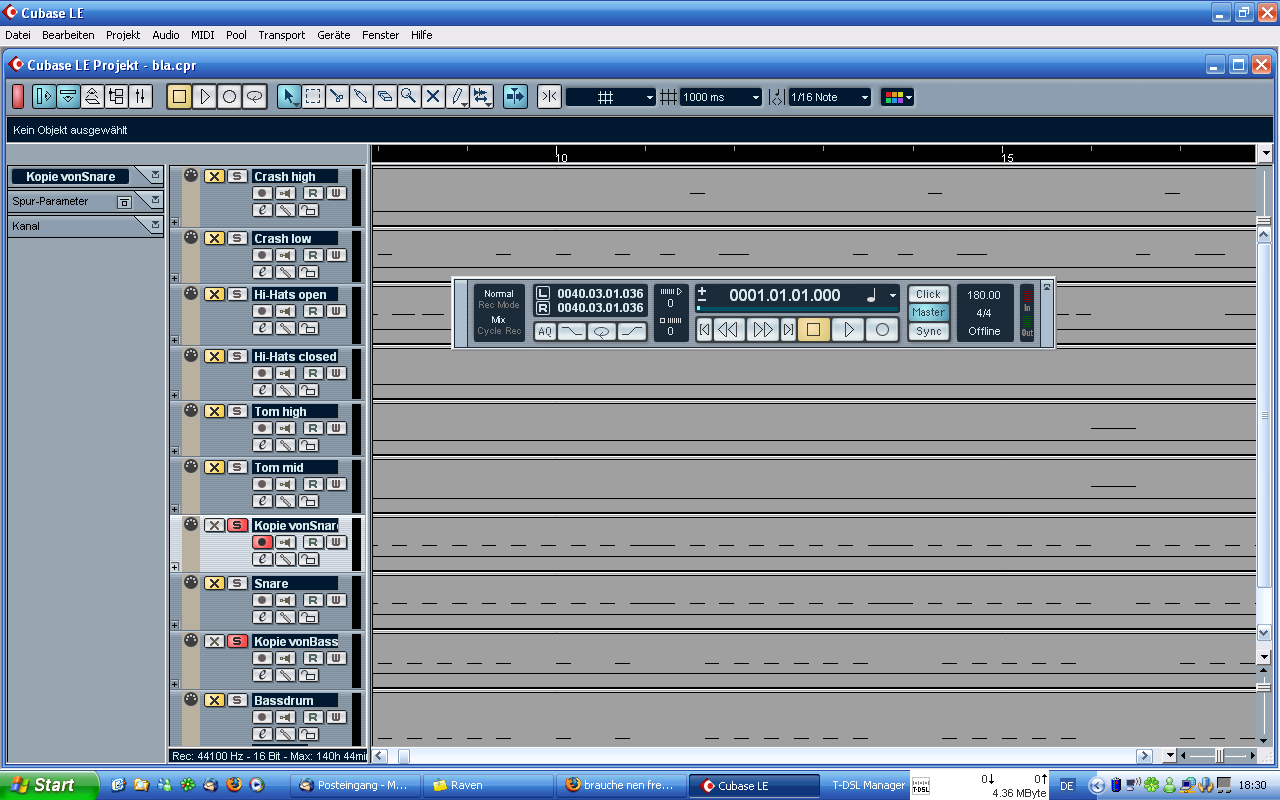Expand the Kanal inspector section
The width and height of the screenshot is (1280, 800).
(155, 225)
